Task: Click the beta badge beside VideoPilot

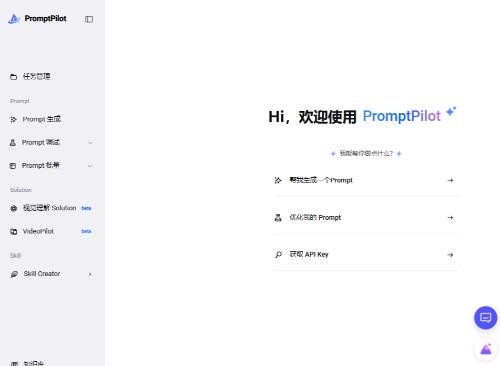Action: click(86, 231)
